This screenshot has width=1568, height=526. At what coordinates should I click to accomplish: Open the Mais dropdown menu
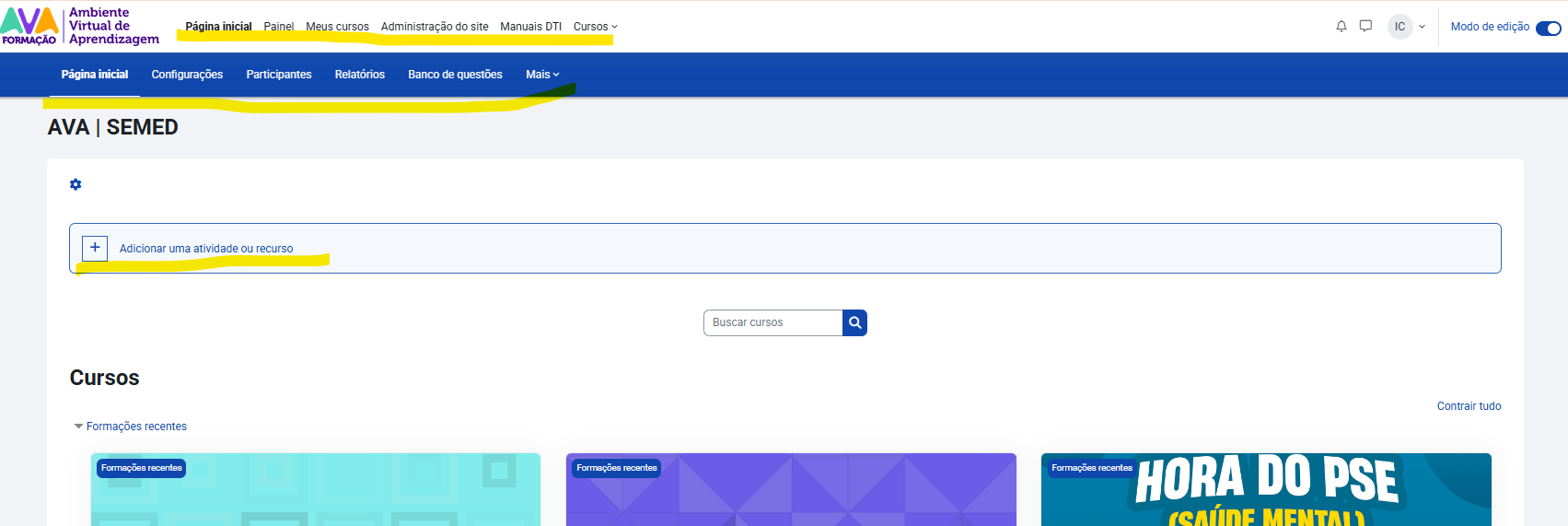coord(542,75)
